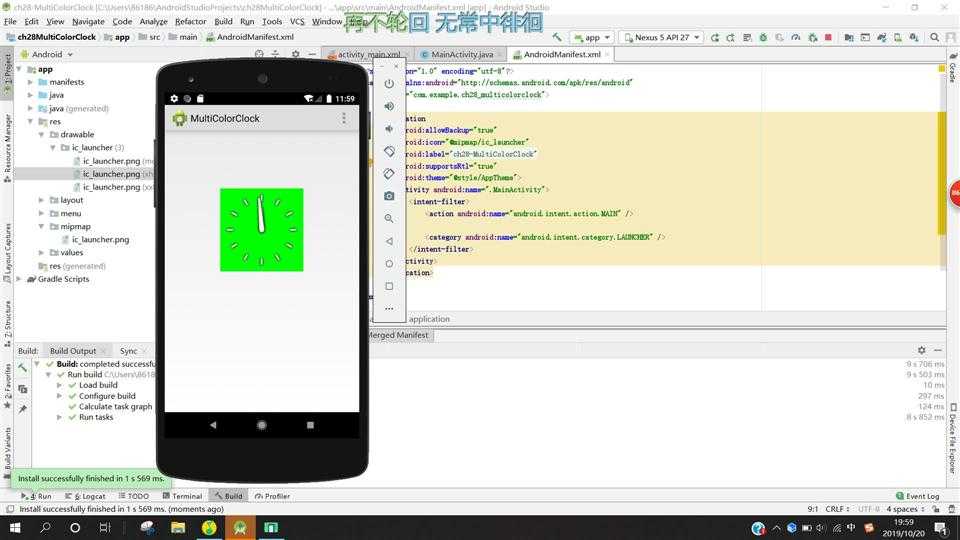
Task: Open the VCS menu
Action: pos(297,21)
